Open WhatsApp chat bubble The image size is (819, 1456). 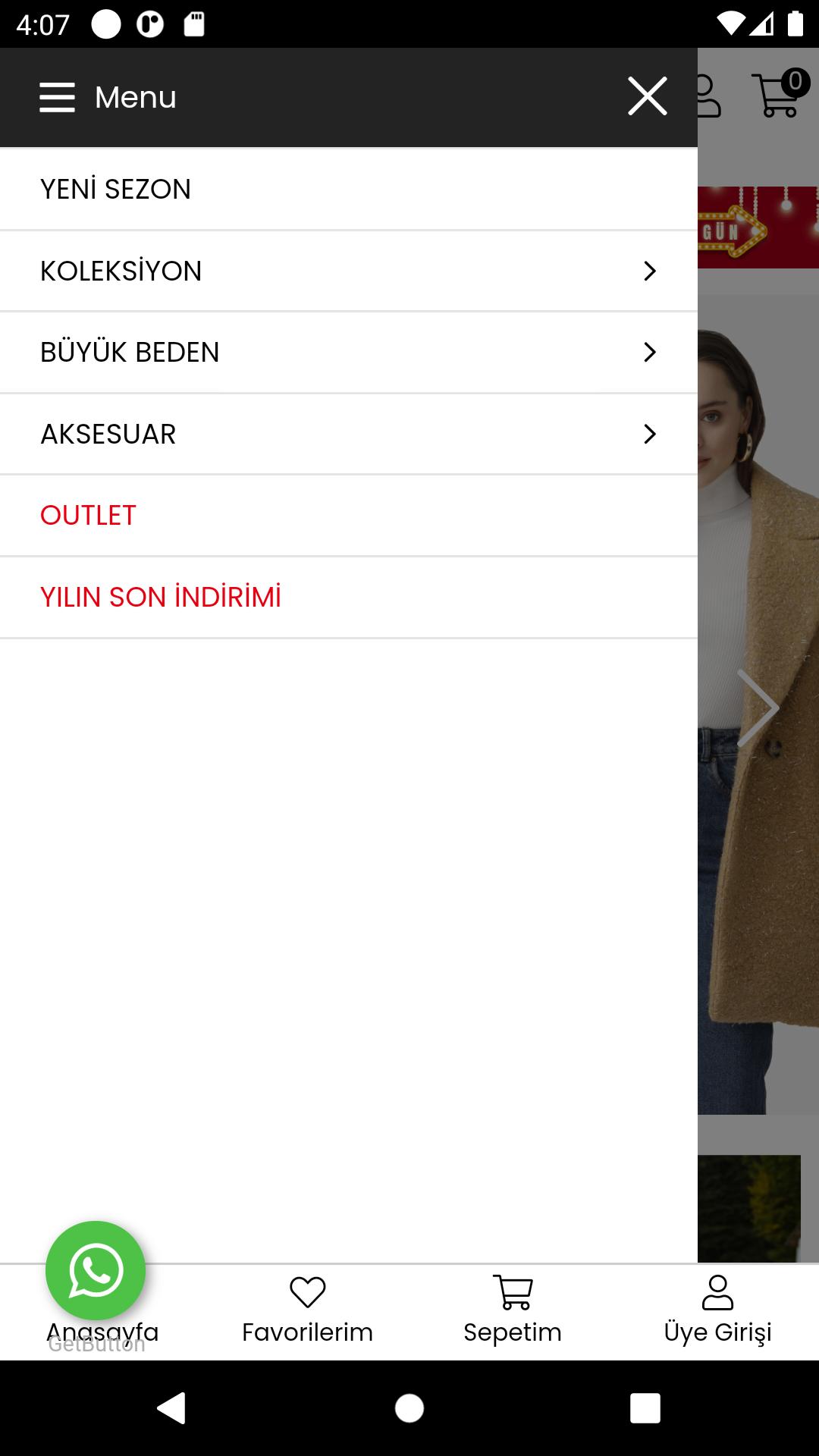pos(96,1270)
